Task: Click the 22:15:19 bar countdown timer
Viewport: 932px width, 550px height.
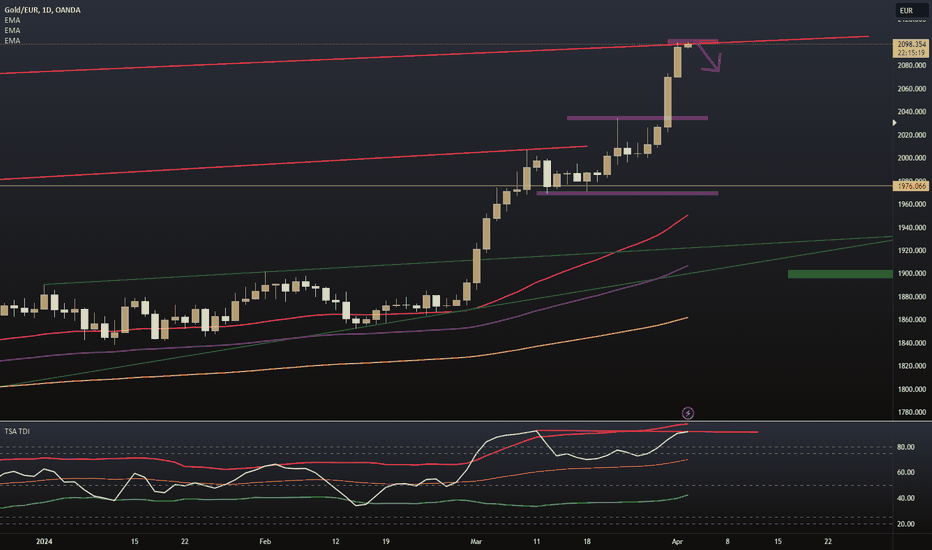Action: coord(911,53)
